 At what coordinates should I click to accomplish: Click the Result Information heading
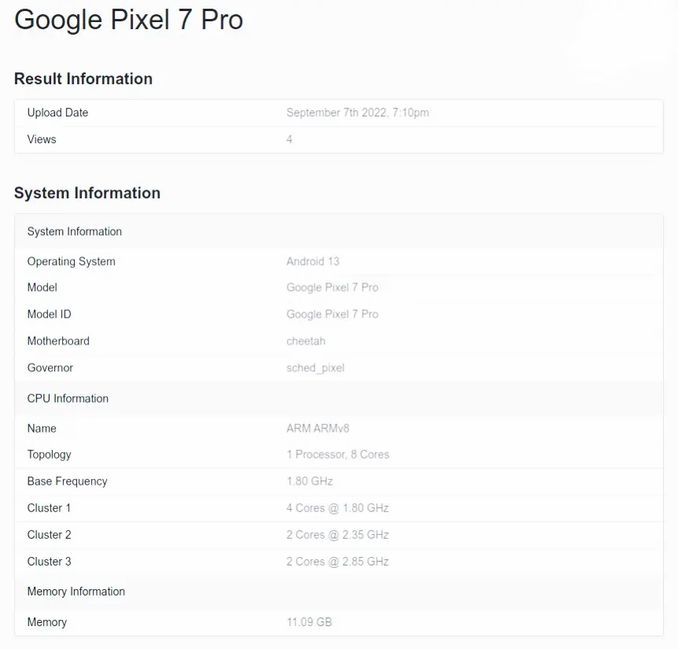click(x=83, y=79)
